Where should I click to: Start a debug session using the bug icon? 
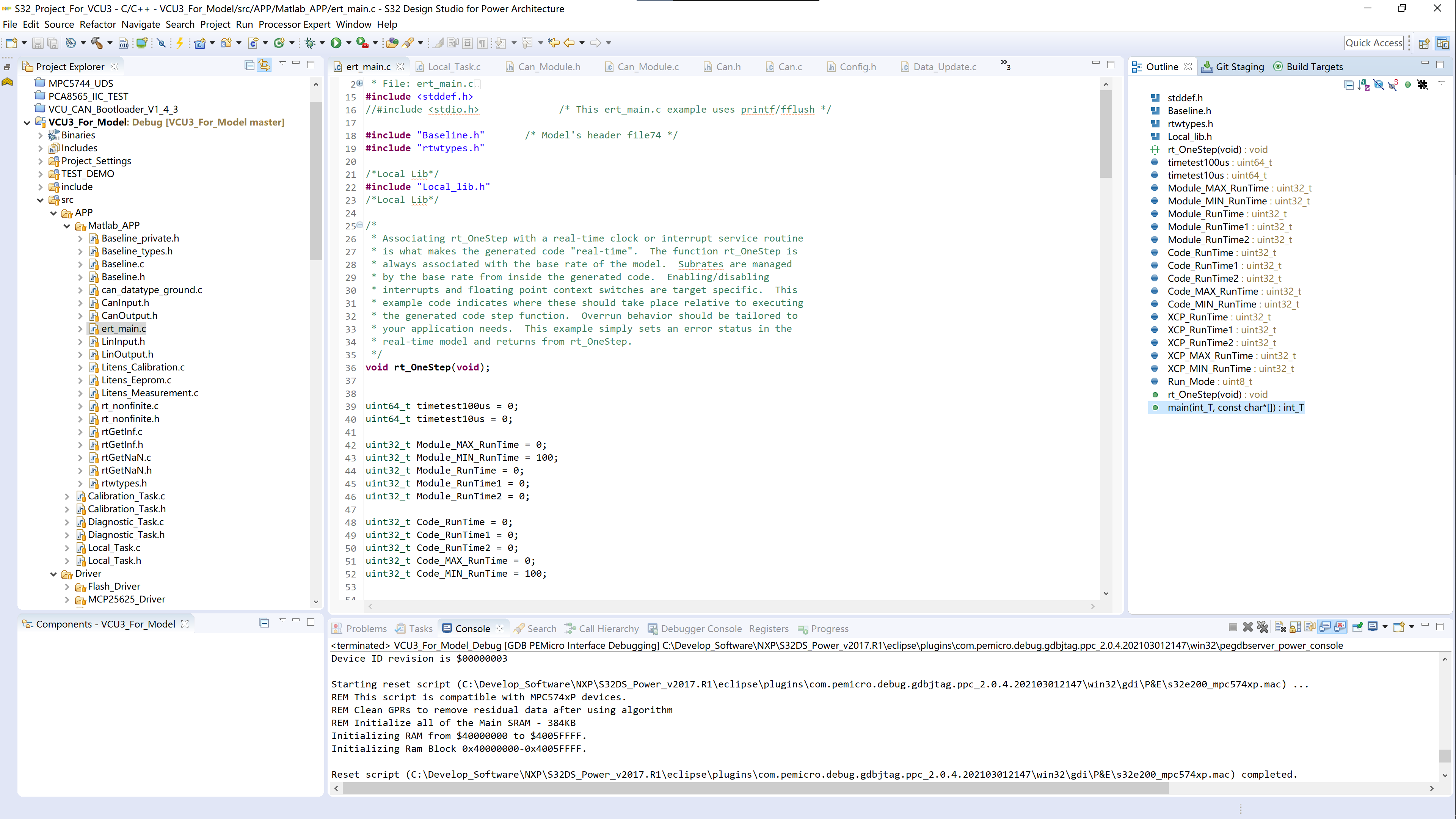[310, 42]
